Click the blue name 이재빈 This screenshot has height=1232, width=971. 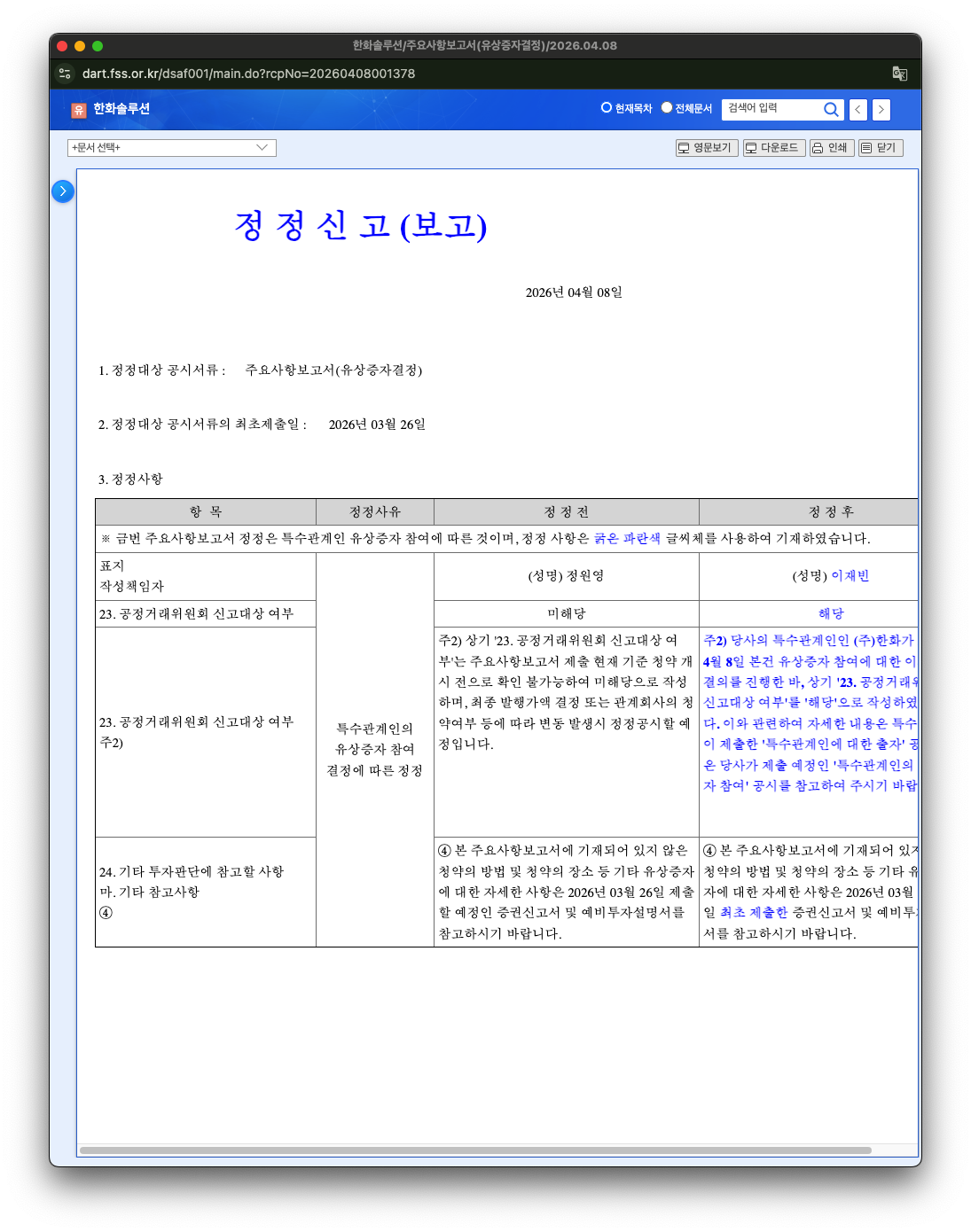click(x=850, y=576)
